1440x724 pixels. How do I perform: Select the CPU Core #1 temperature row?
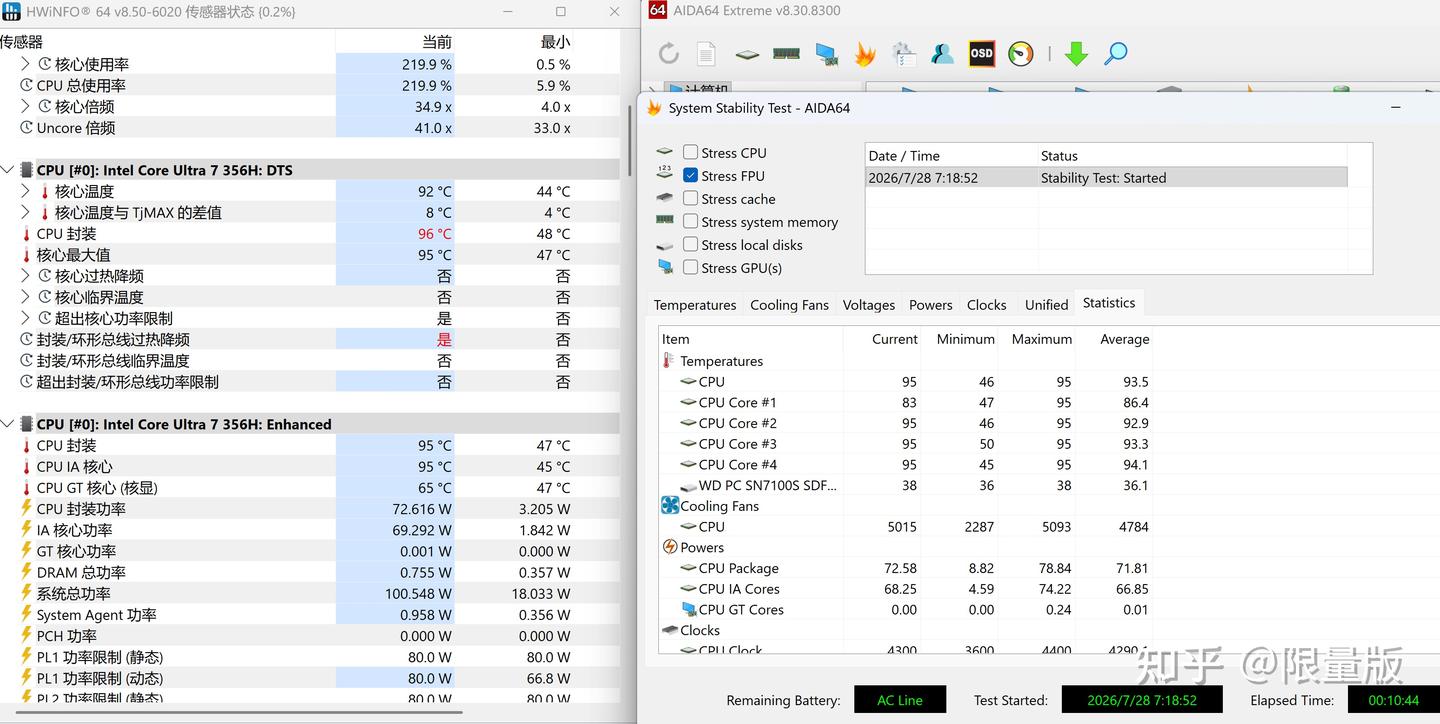click(905, 402)
